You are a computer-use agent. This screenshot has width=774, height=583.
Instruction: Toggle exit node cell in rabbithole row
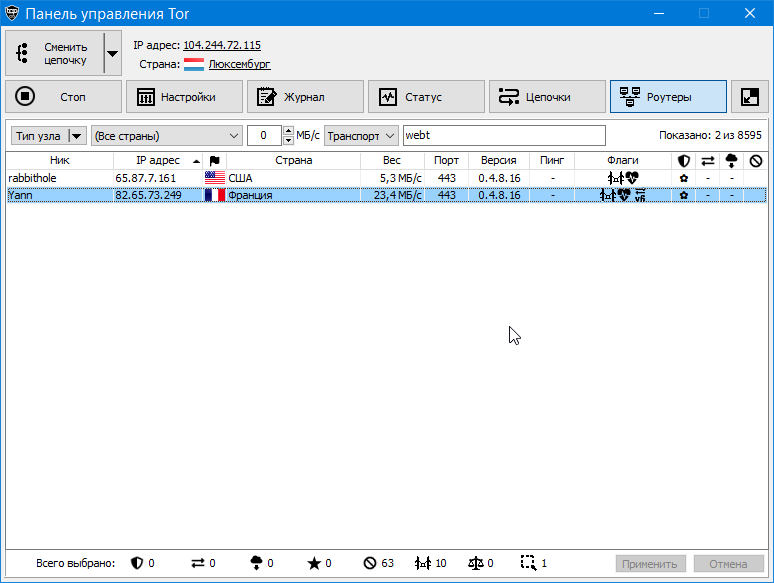click(732, 178)
